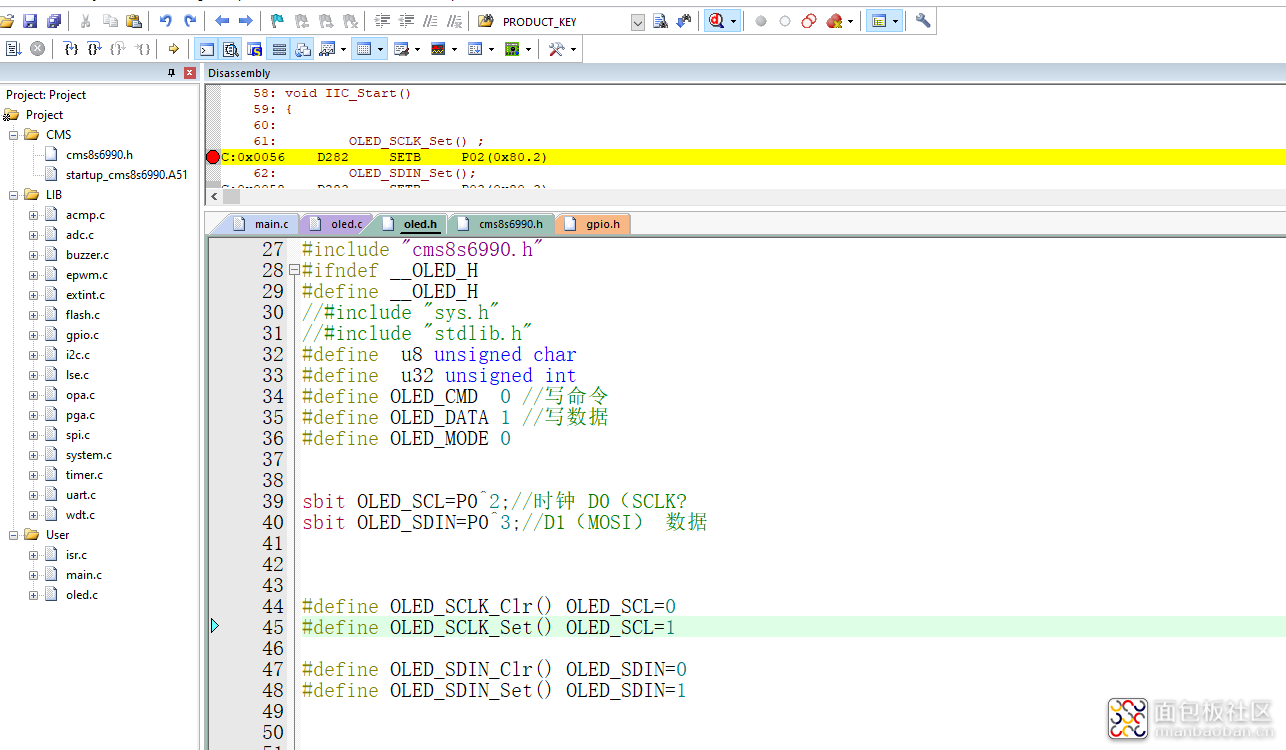Toggle the Symbols Window icon
This screenshot has height=750, width=1286.
pyautogui.click(x=254, y=48)
